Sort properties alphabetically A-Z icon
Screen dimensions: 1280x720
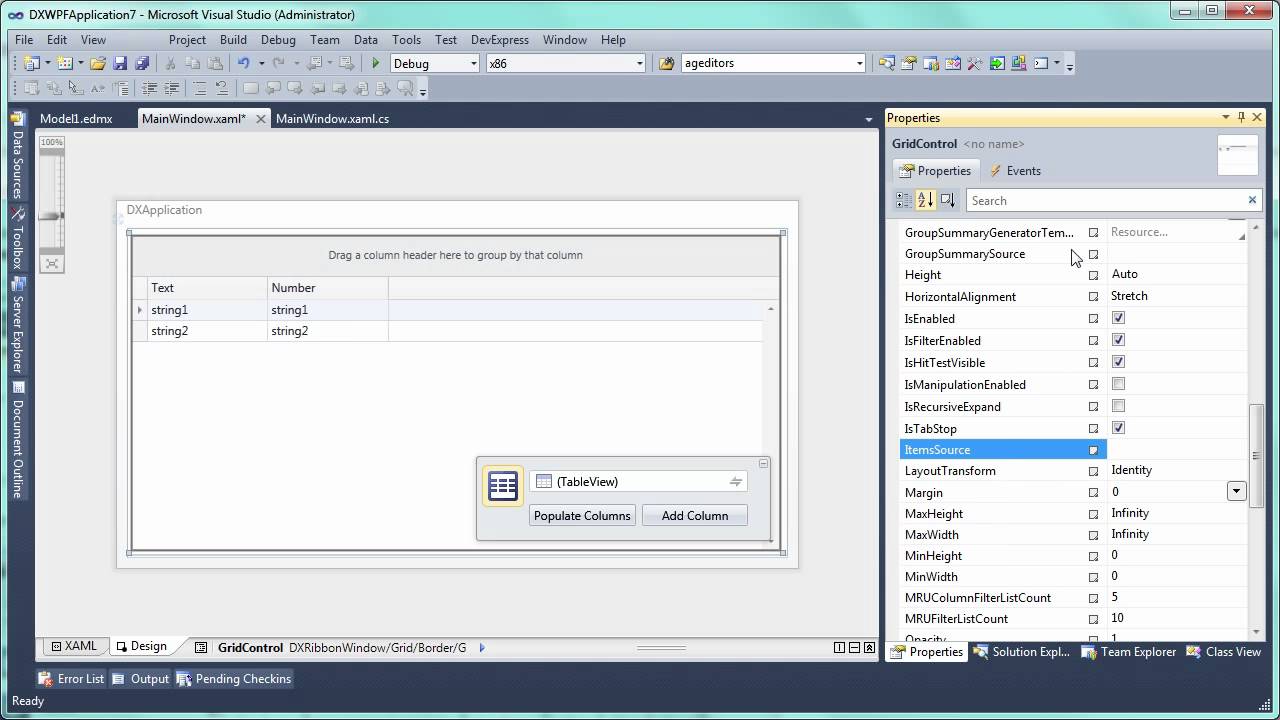(926, 200)
